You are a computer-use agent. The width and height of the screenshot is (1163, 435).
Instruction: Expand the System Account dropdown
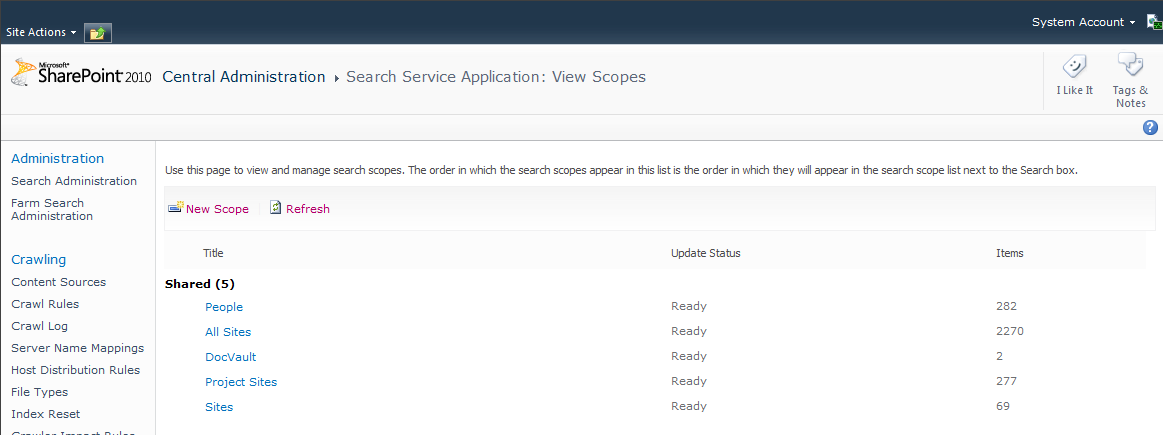coord(1083,22)
